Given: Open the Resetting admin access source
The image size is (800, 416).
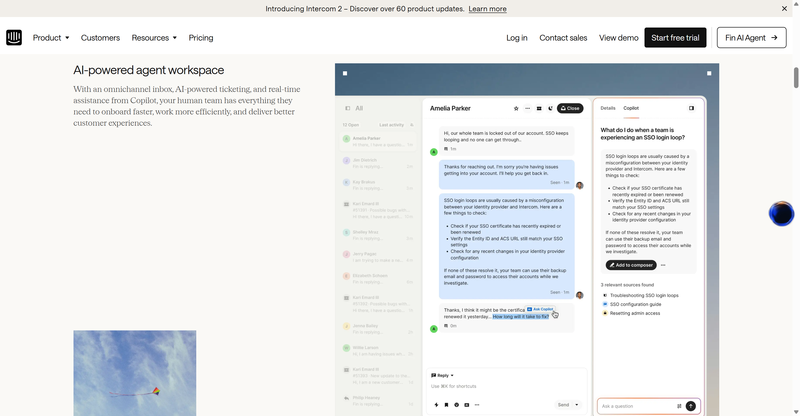Looking at the screenshot, I should [635, 313].
